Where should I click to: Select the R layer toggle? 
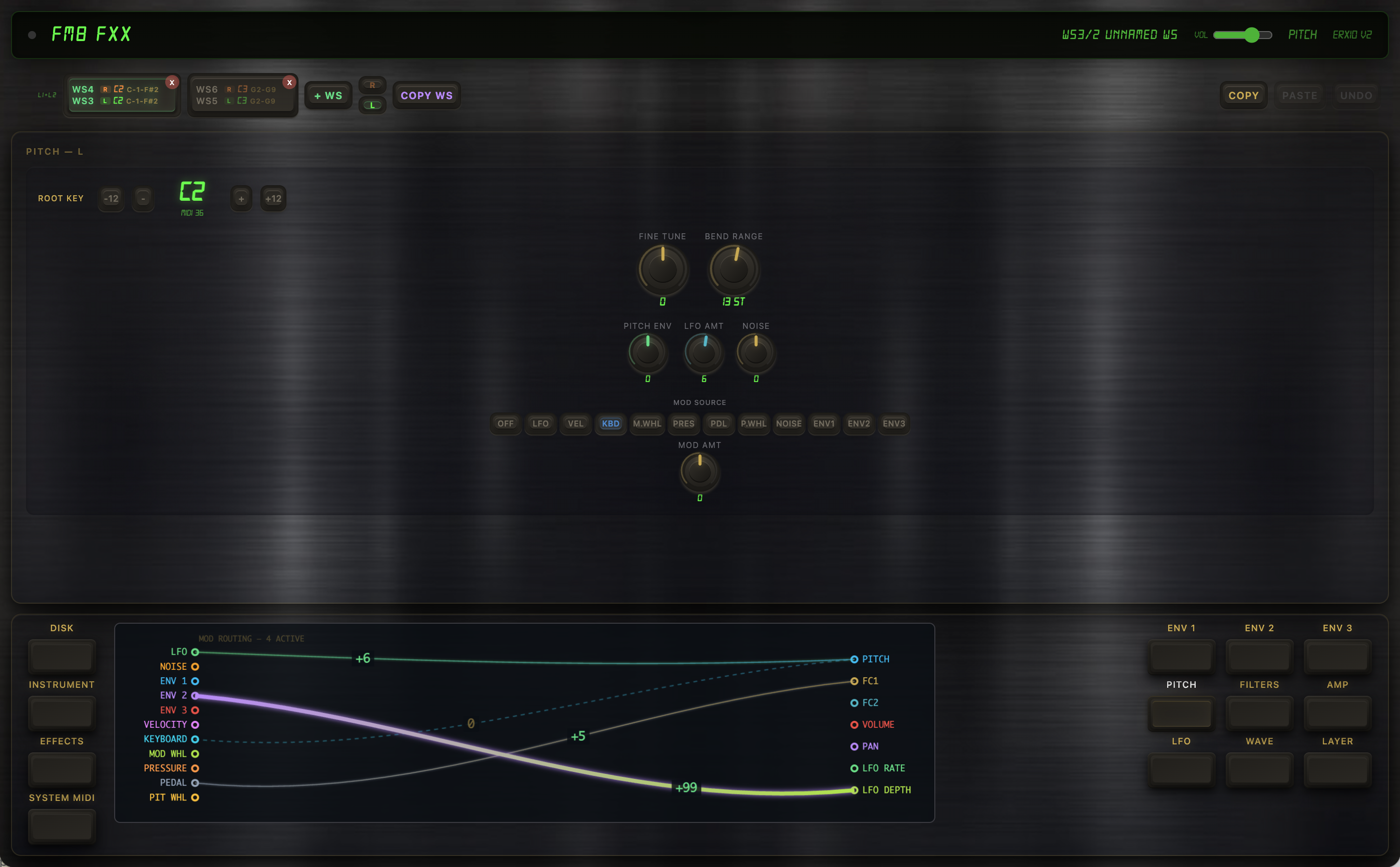[372, 85]
